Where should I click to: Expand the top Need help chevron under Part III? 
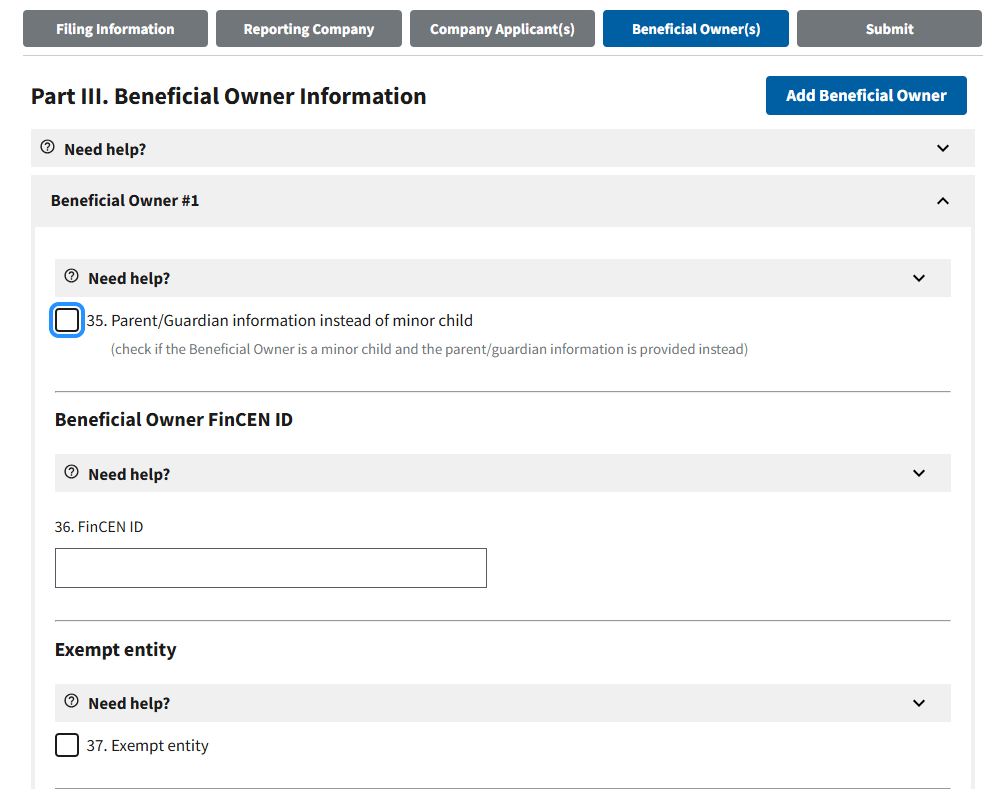[942, 148]
